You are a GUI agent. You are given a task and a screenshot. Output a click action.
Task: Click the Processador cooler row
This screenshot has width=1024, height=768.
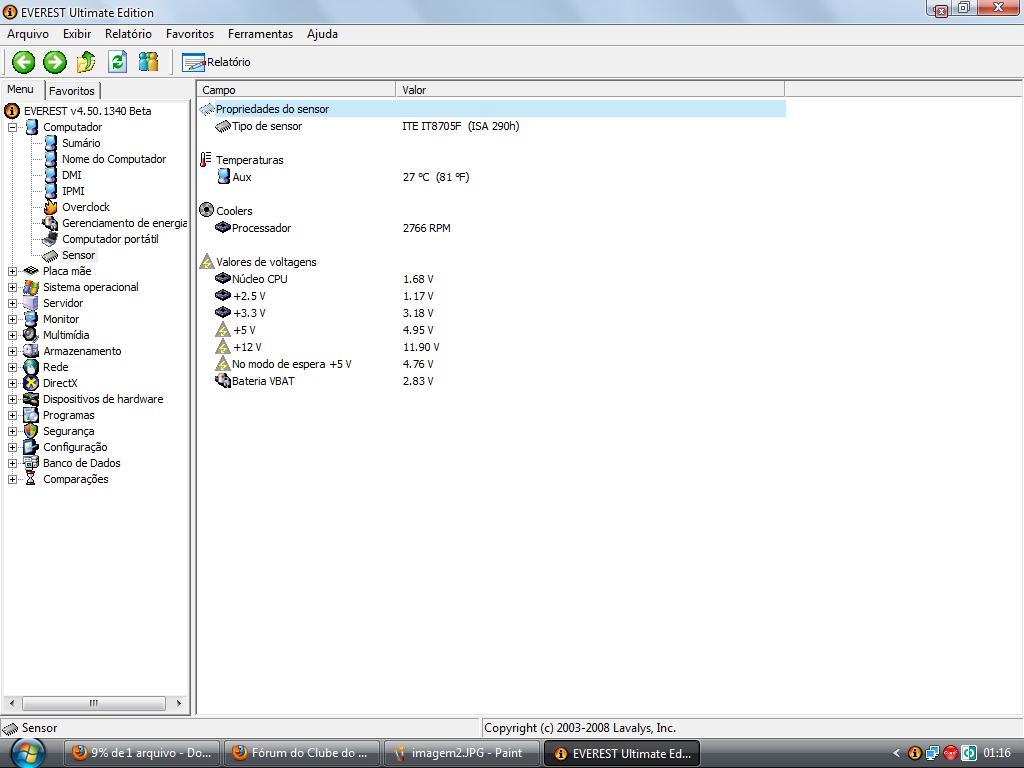click(x=492, y=228)
